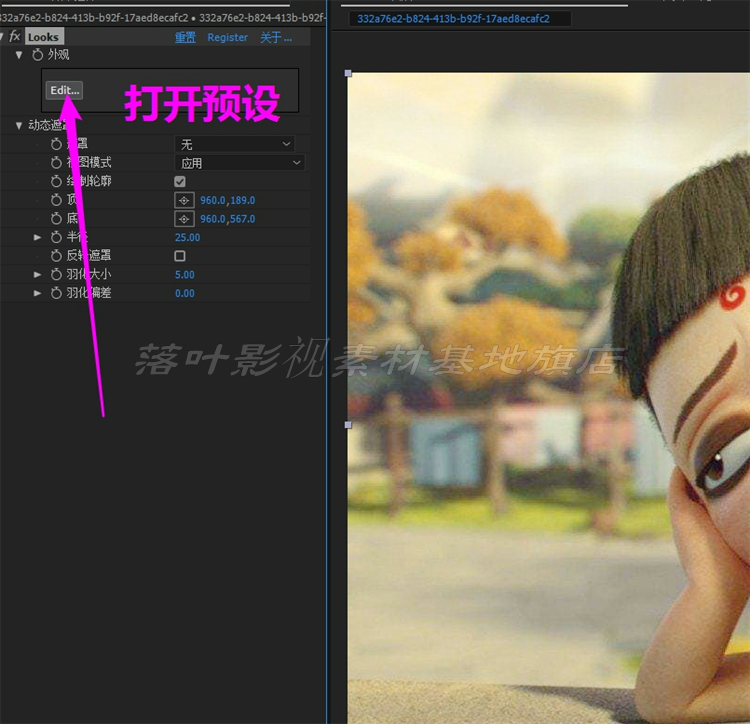Click the feather offset value 0.00

pyautogui.click(x=185, y=293)
